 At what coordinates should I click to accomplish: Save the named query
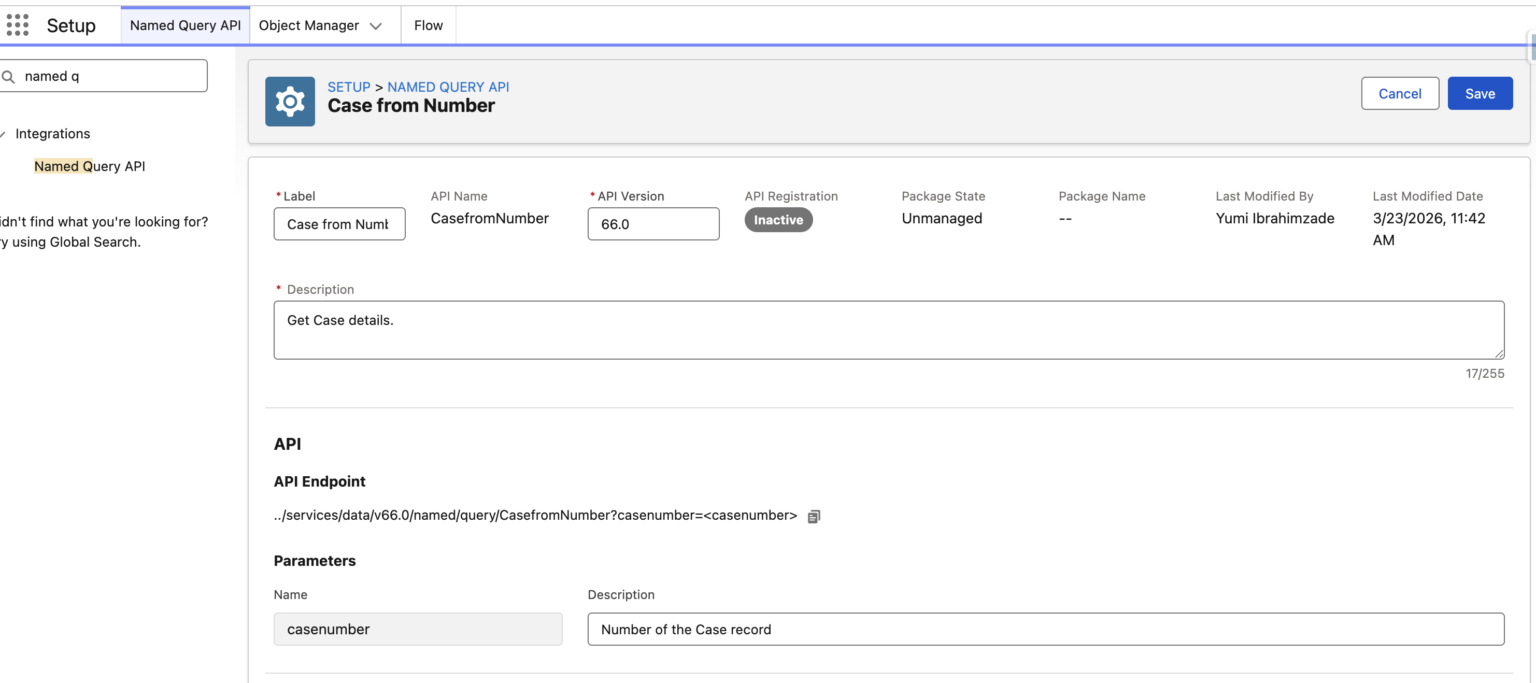click(x=1480, y=93)
